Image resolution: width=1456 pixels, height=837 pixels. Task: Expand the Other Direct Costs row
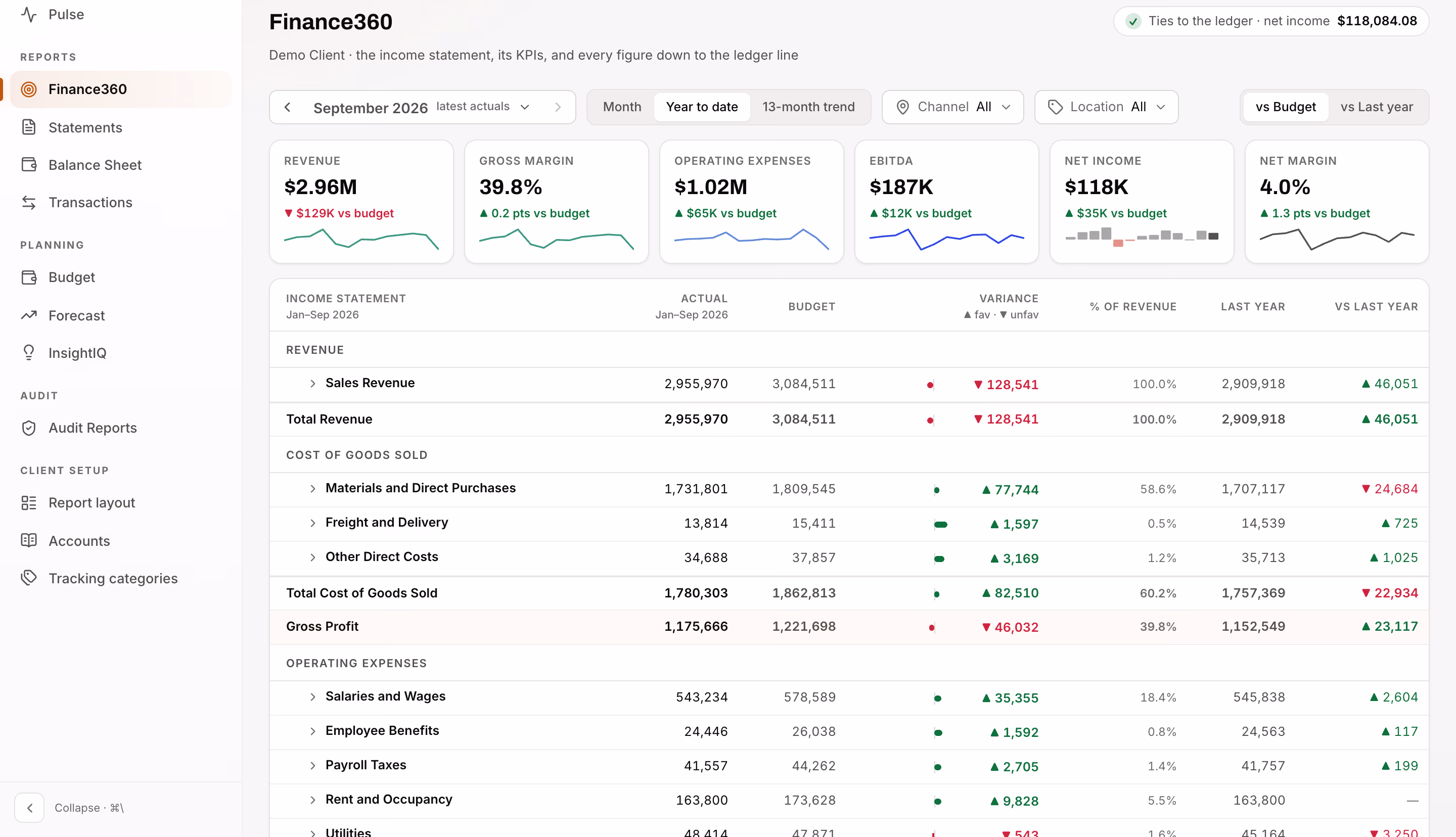[x=313, y=557]
